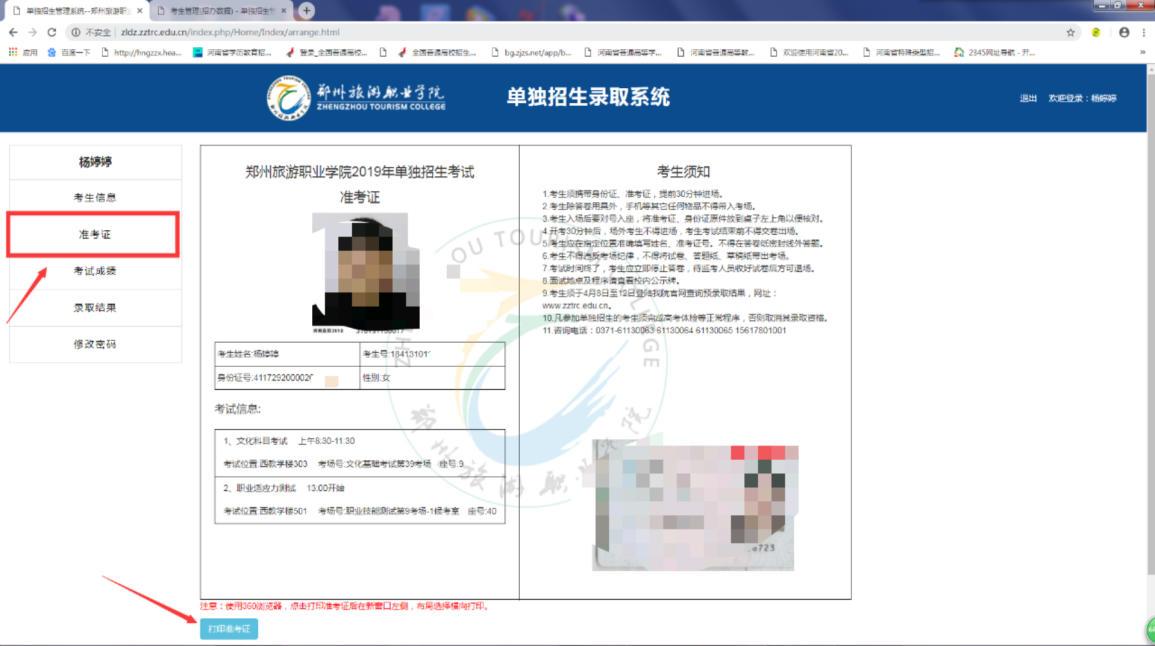Open 考试成绩 in the sidebar
The height and width of the screenshot is (646, 1155).
point(95,271)
